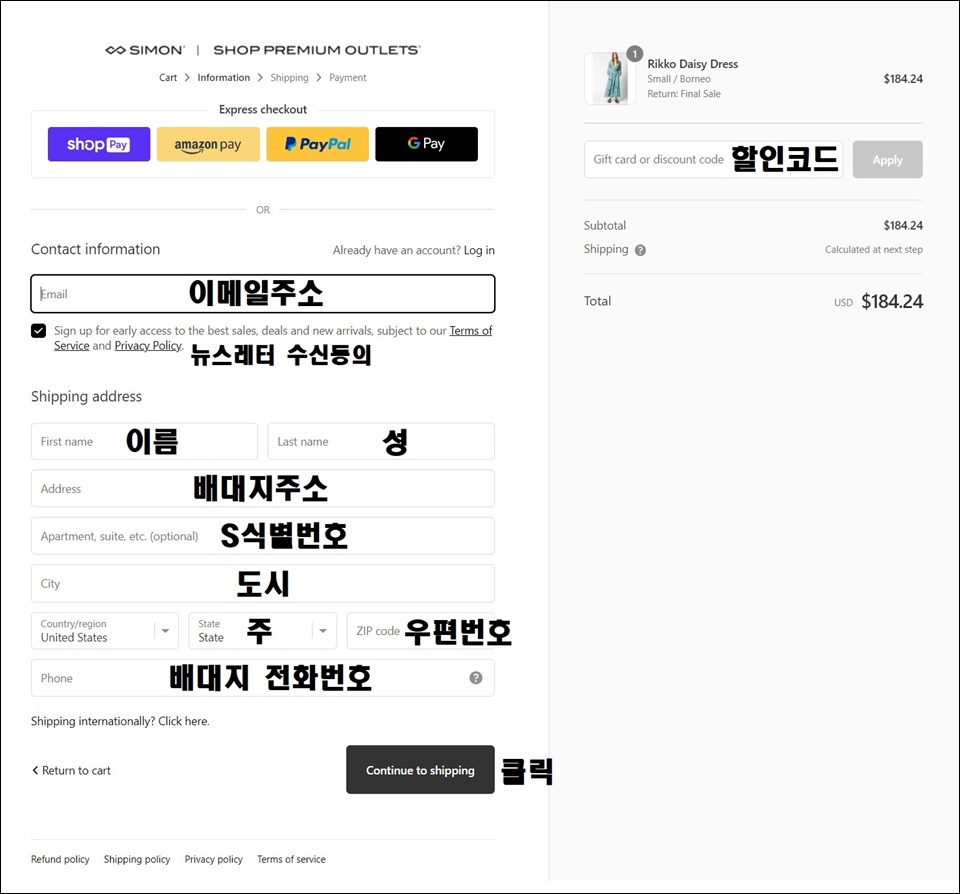This screenshot has height=894, width=960.
Task: Focus the Gift card or discount code field
Action: [x=713, y=159]
